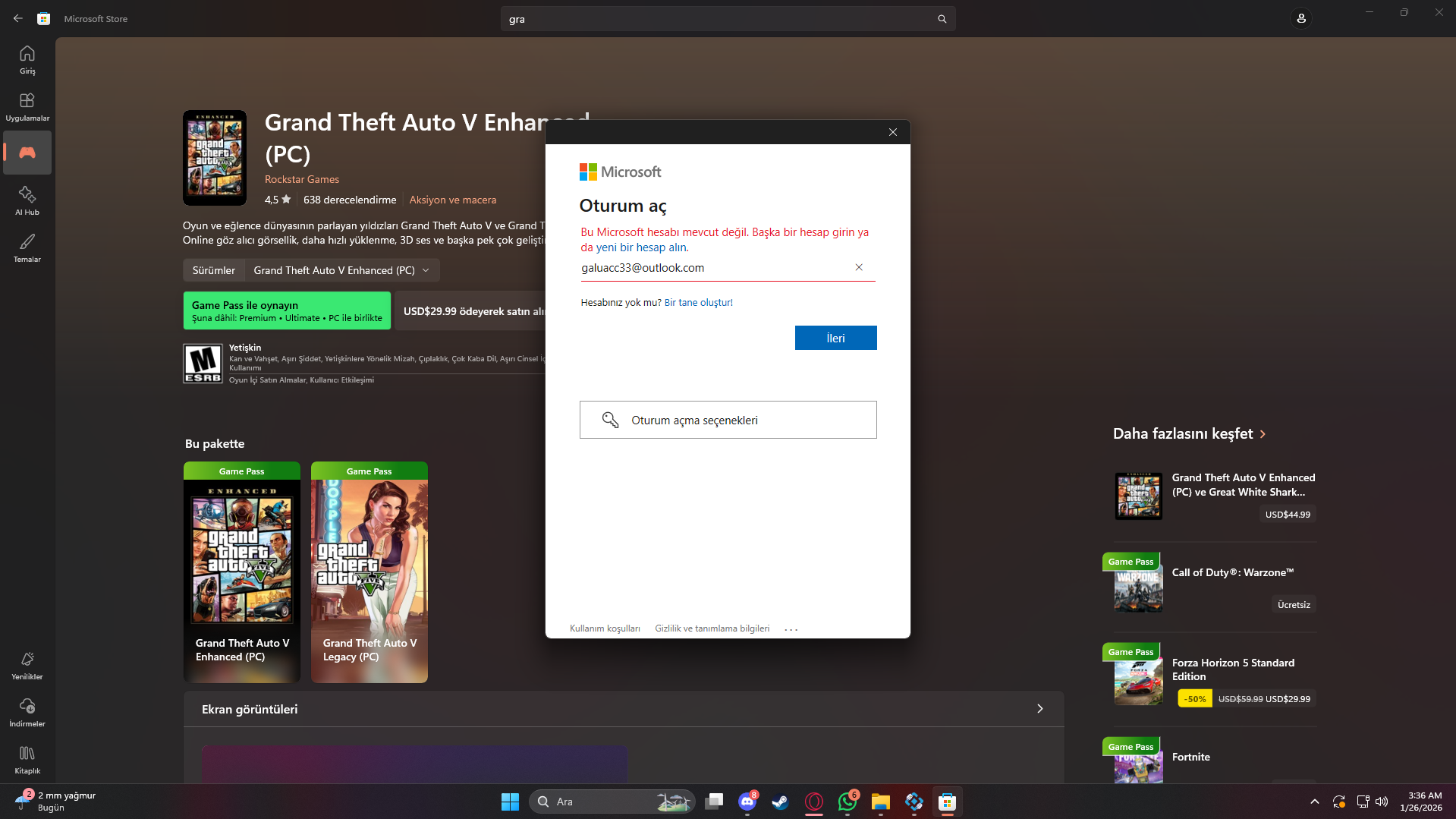Open the clock and date in tray
The image size is (1456, 819).
coord(1421,802)
